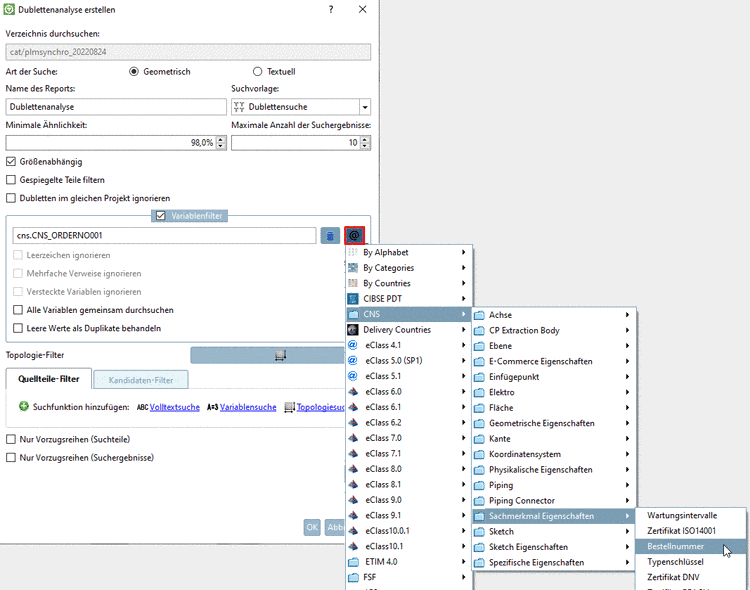Click the blue database icon beside variable field
This screenshot has height=590, width=750.
click(330, 235)
